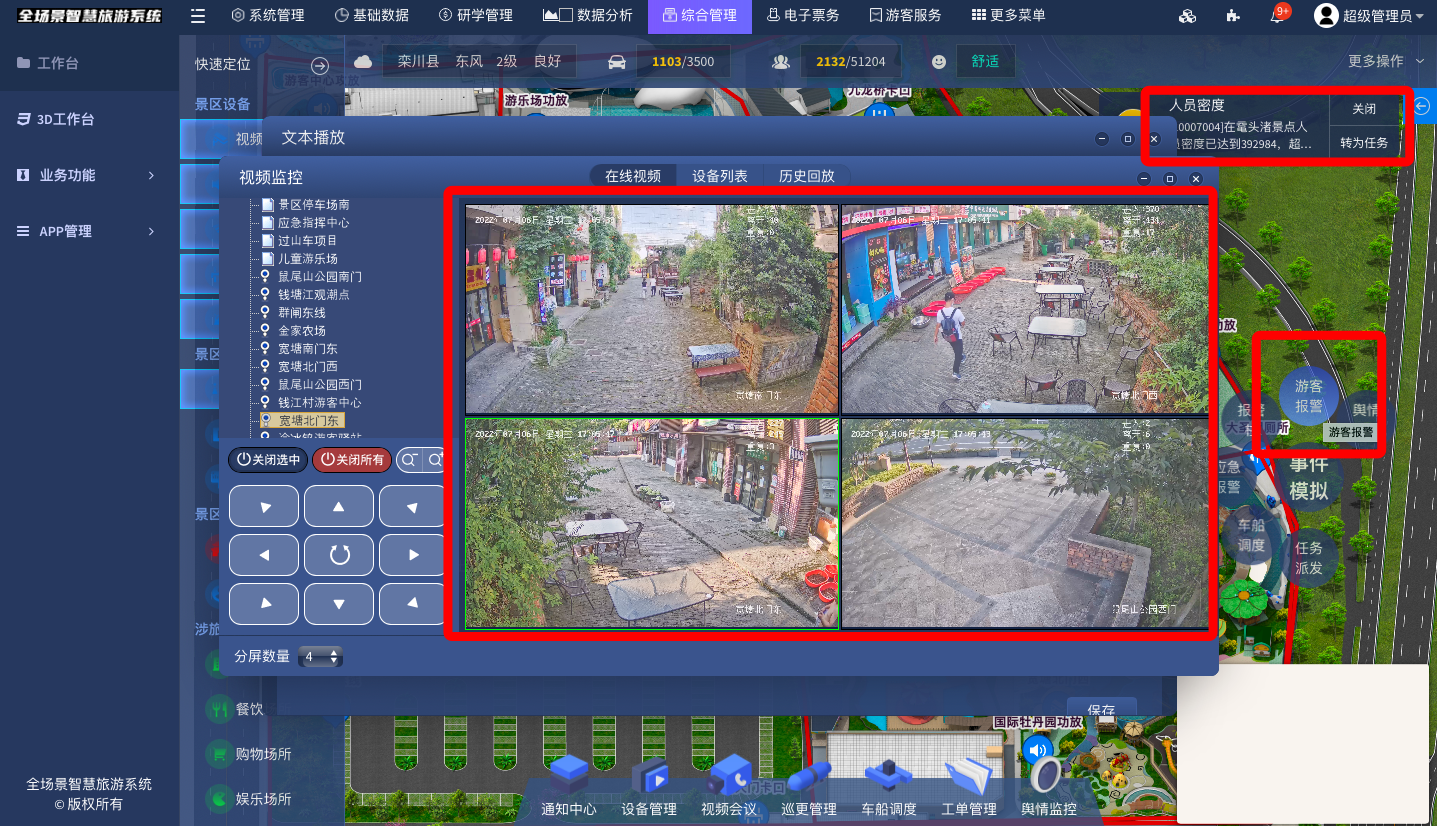Select the bottom-right video feed

(x=1025, y=523)
